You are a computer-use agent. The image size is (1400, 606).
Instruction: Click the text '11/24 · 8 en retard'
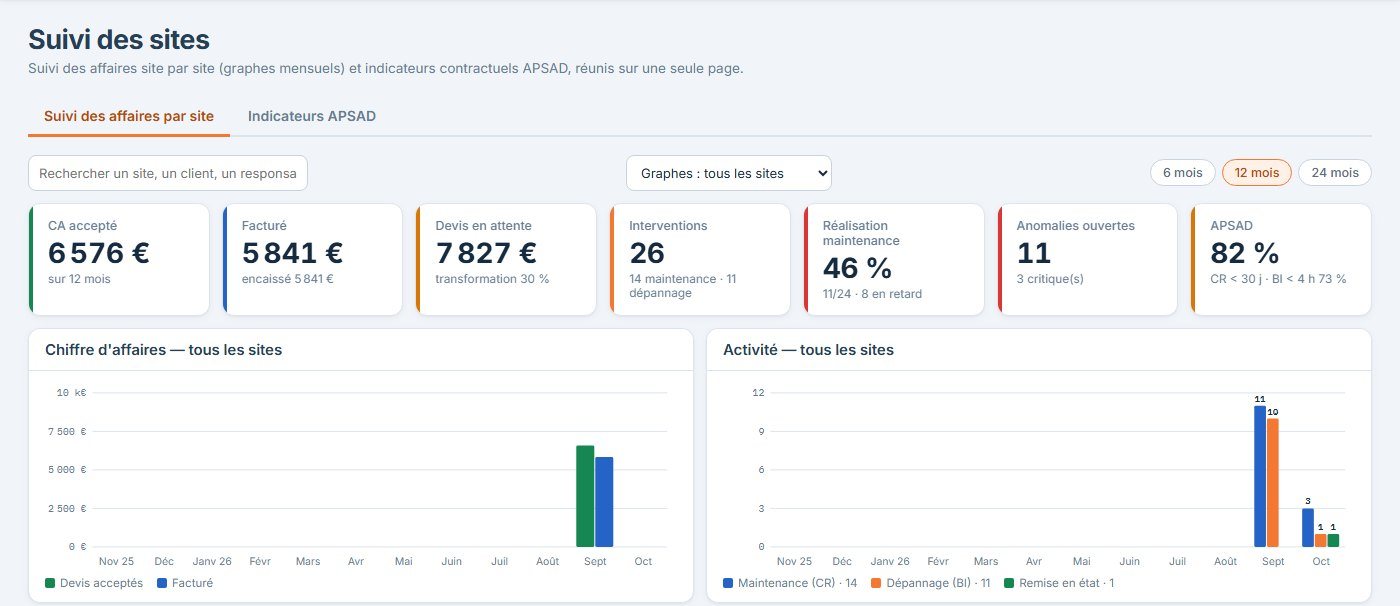[872, 294]
